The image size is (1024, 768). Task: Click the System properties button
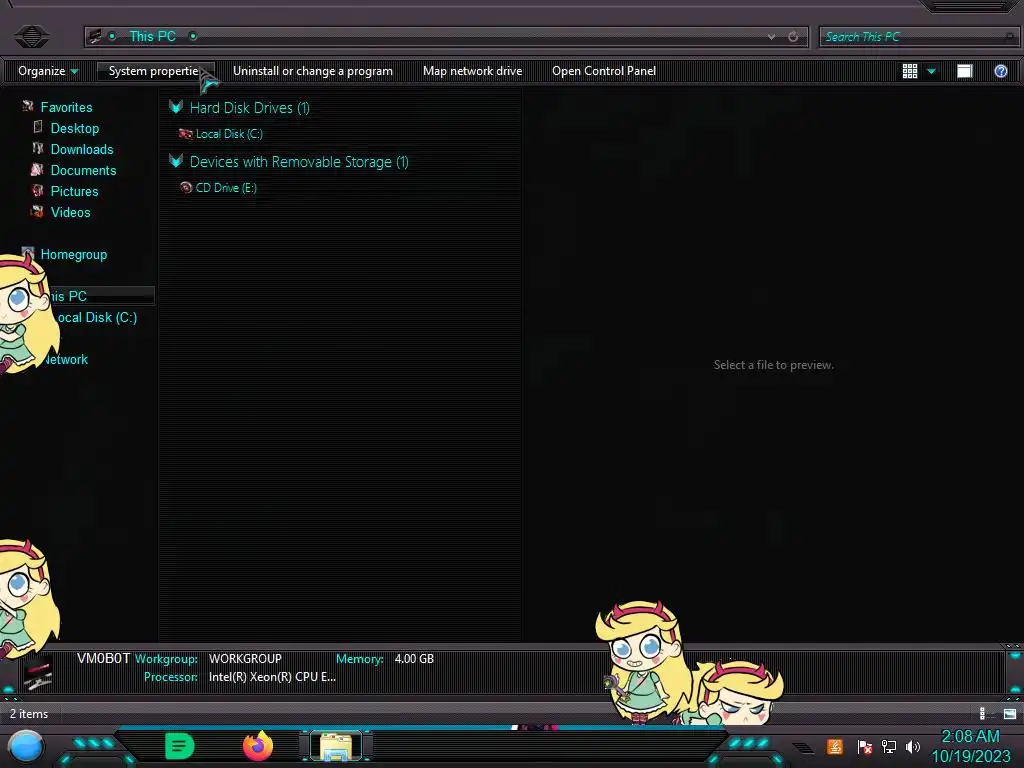[154, 71]
